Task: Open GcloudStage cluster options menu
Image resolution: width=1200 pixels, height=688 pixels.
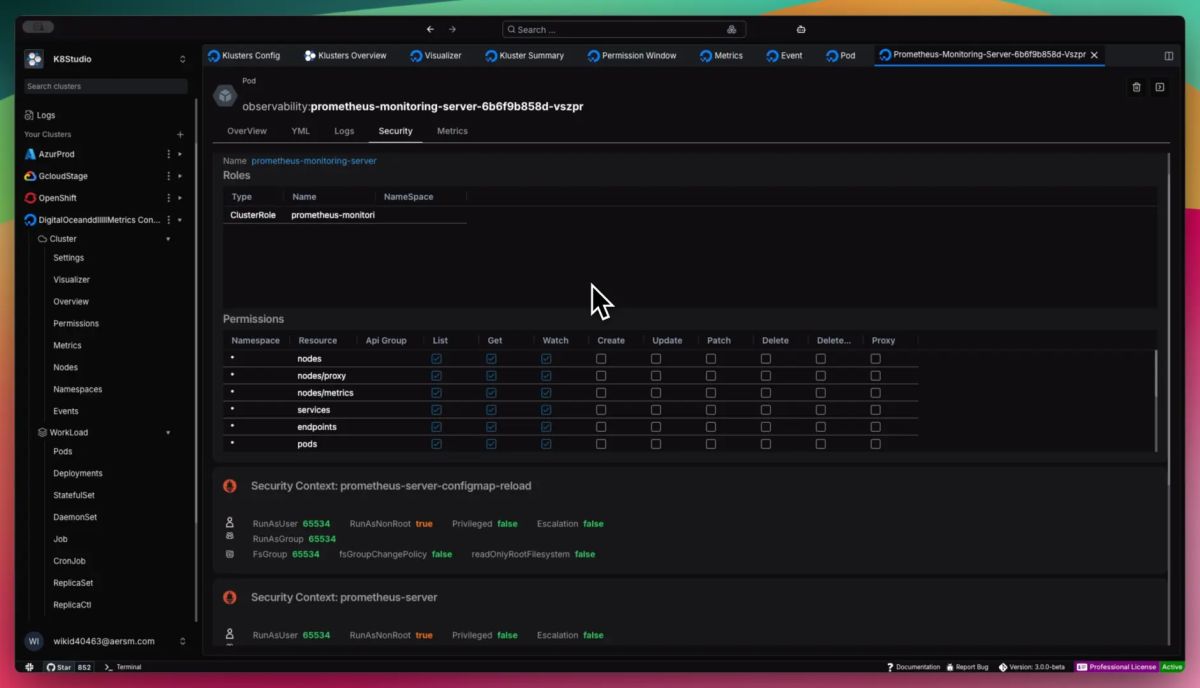Action: click(168, 176)
